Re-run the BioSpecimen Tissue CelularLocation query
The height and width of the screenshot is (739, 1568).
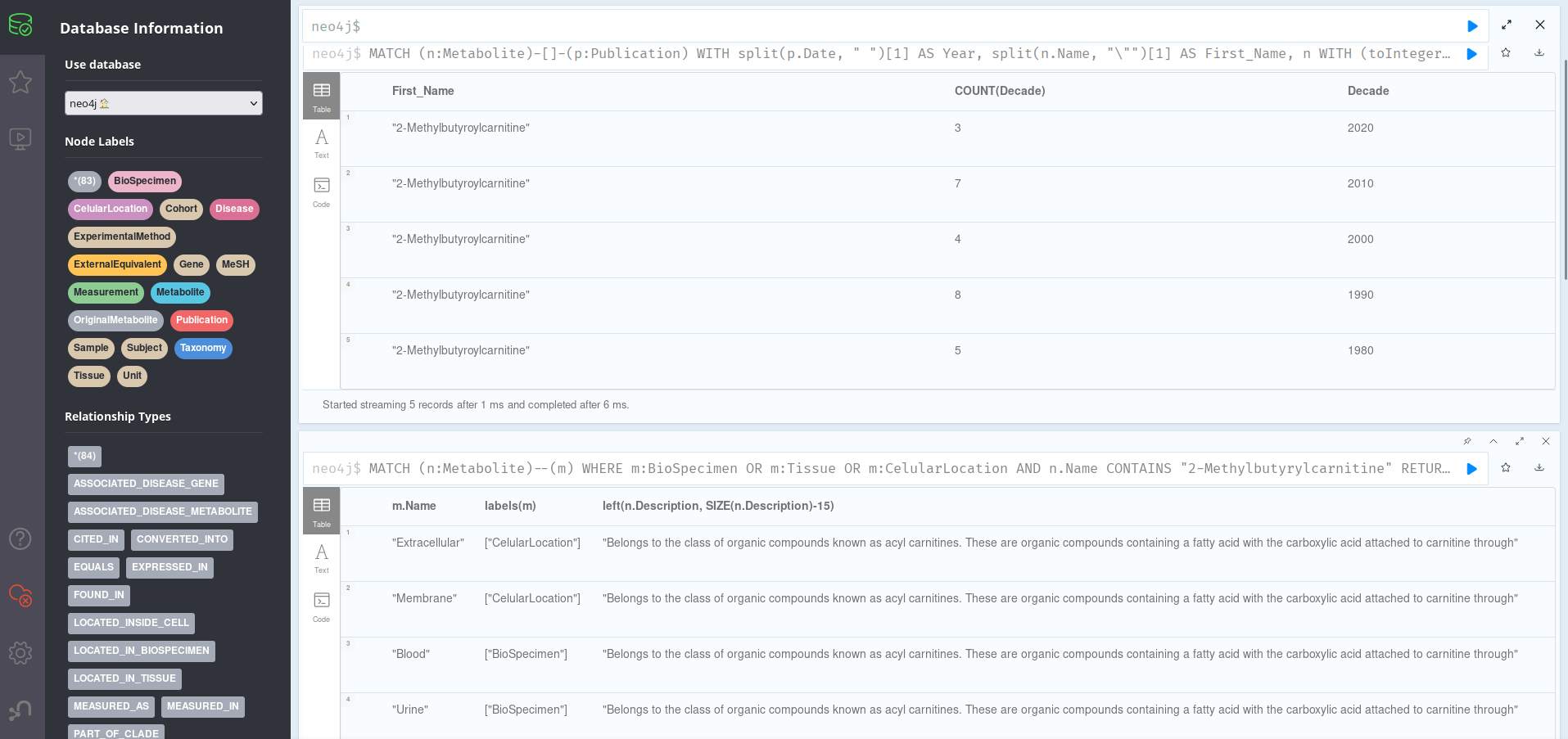1471,469
